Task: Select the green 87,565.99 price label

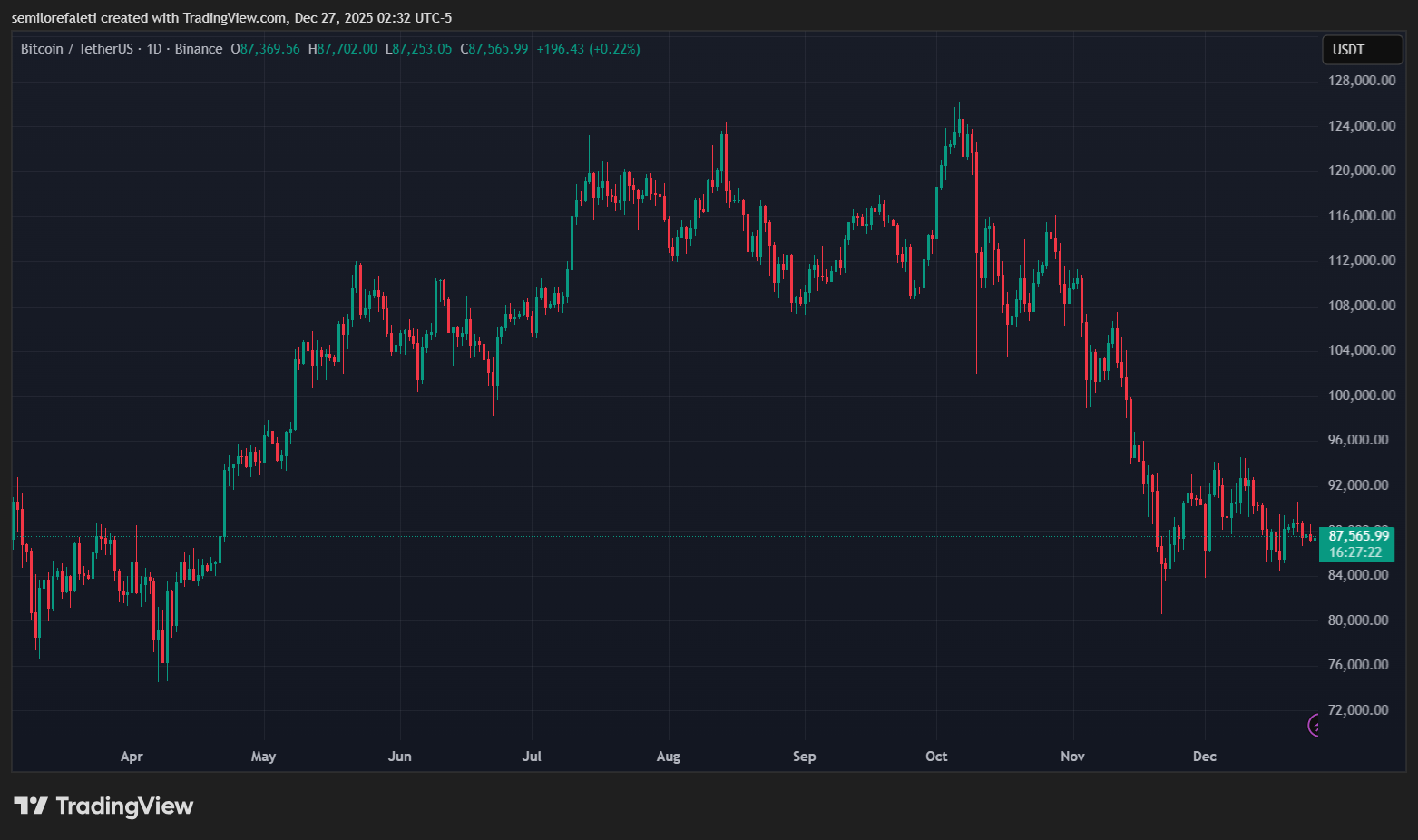Action: click(1357, 535)
